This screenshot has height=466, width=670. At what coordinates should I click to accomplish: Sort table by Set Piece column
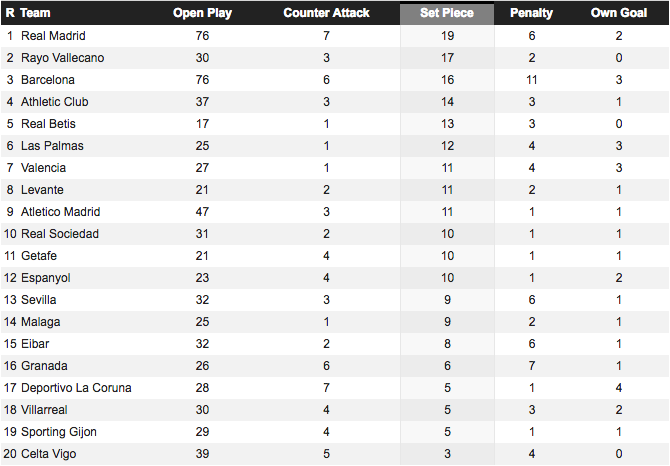(446, 13)
